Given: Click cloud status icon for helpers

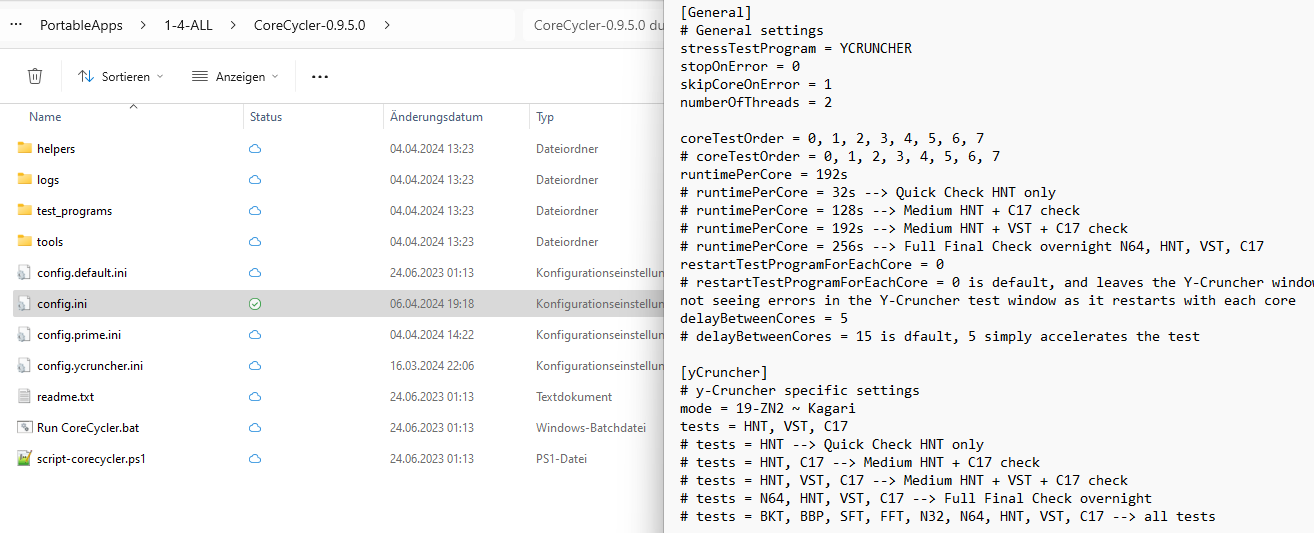Looking at the screenshot, I should pyautogui.click(x=255, y=149).
